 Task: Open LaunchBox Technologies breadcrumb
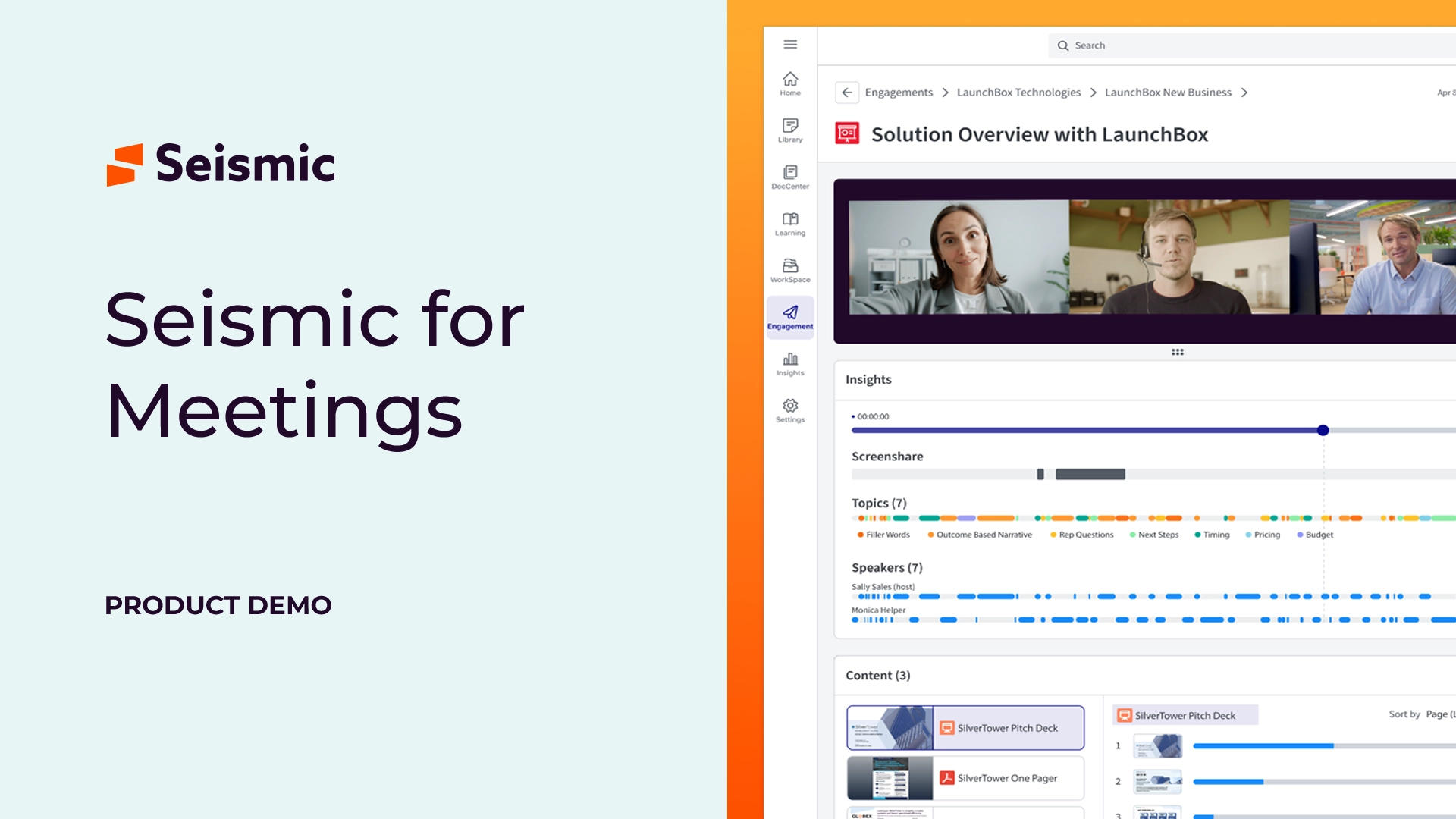tap(1018, 93)
